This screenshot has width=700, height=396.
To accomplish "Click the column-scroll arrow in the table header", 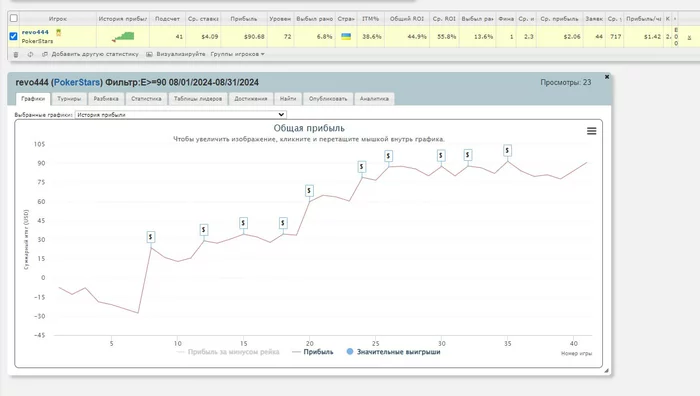I will 675,19.
